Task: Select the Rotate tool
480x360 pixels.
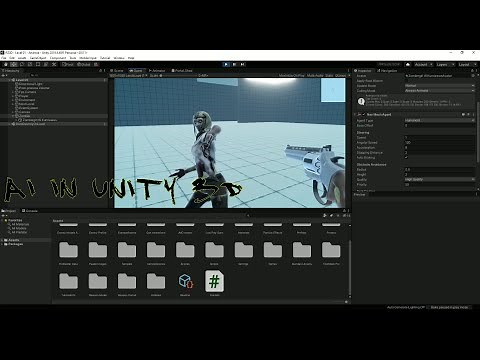Action: point(22,64)
